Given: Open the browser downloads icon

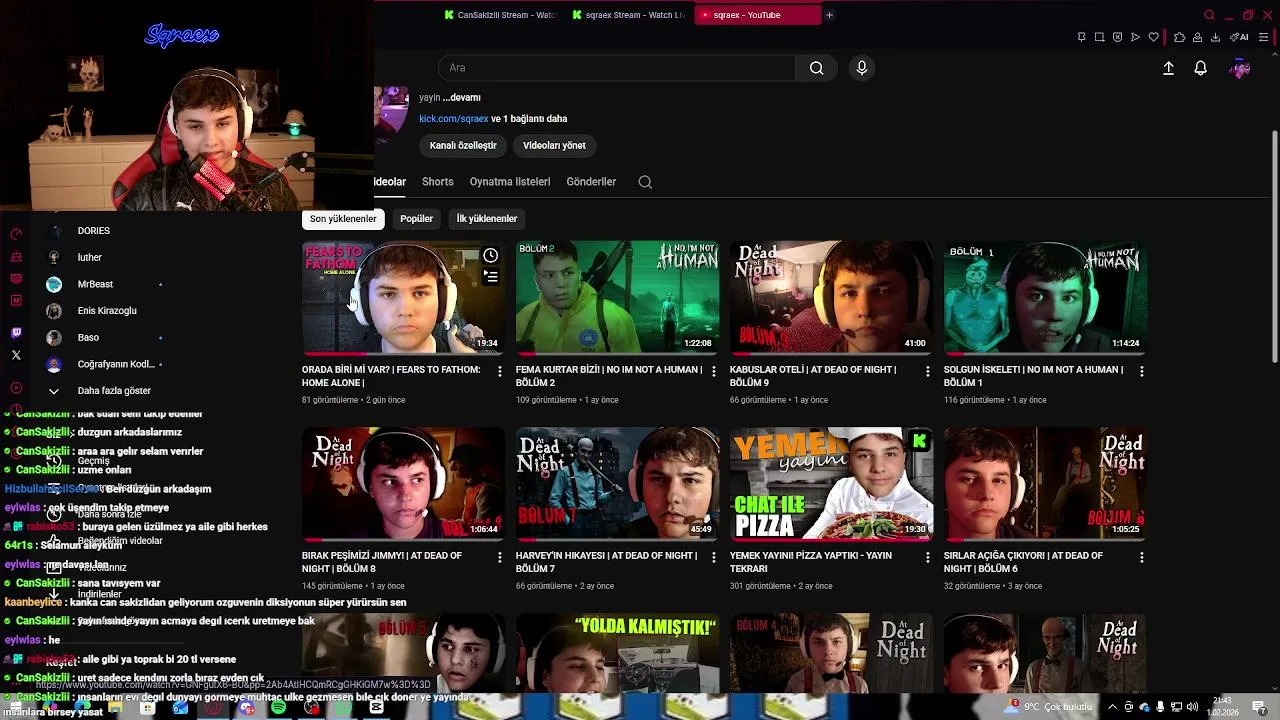Looking at the screenshot, I should (x=1215, y=38).
